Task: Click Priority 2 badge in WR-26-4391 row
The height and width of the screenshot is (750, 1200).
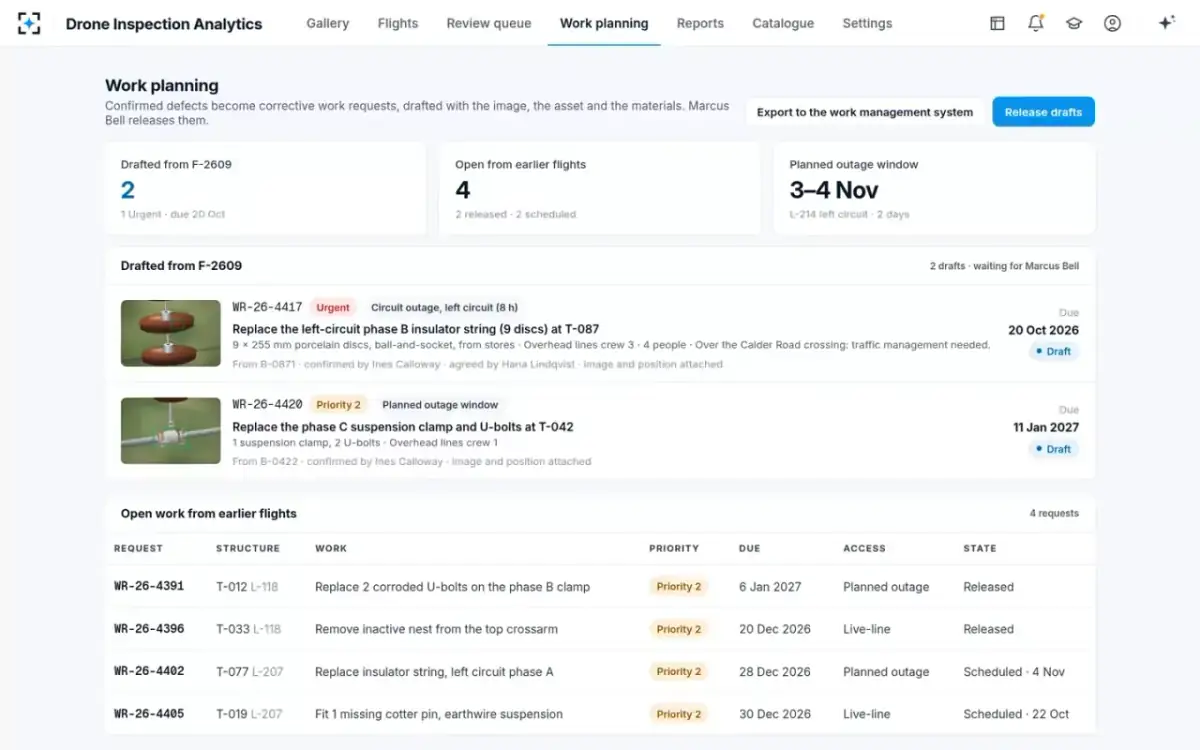Action: coord(679,587)
